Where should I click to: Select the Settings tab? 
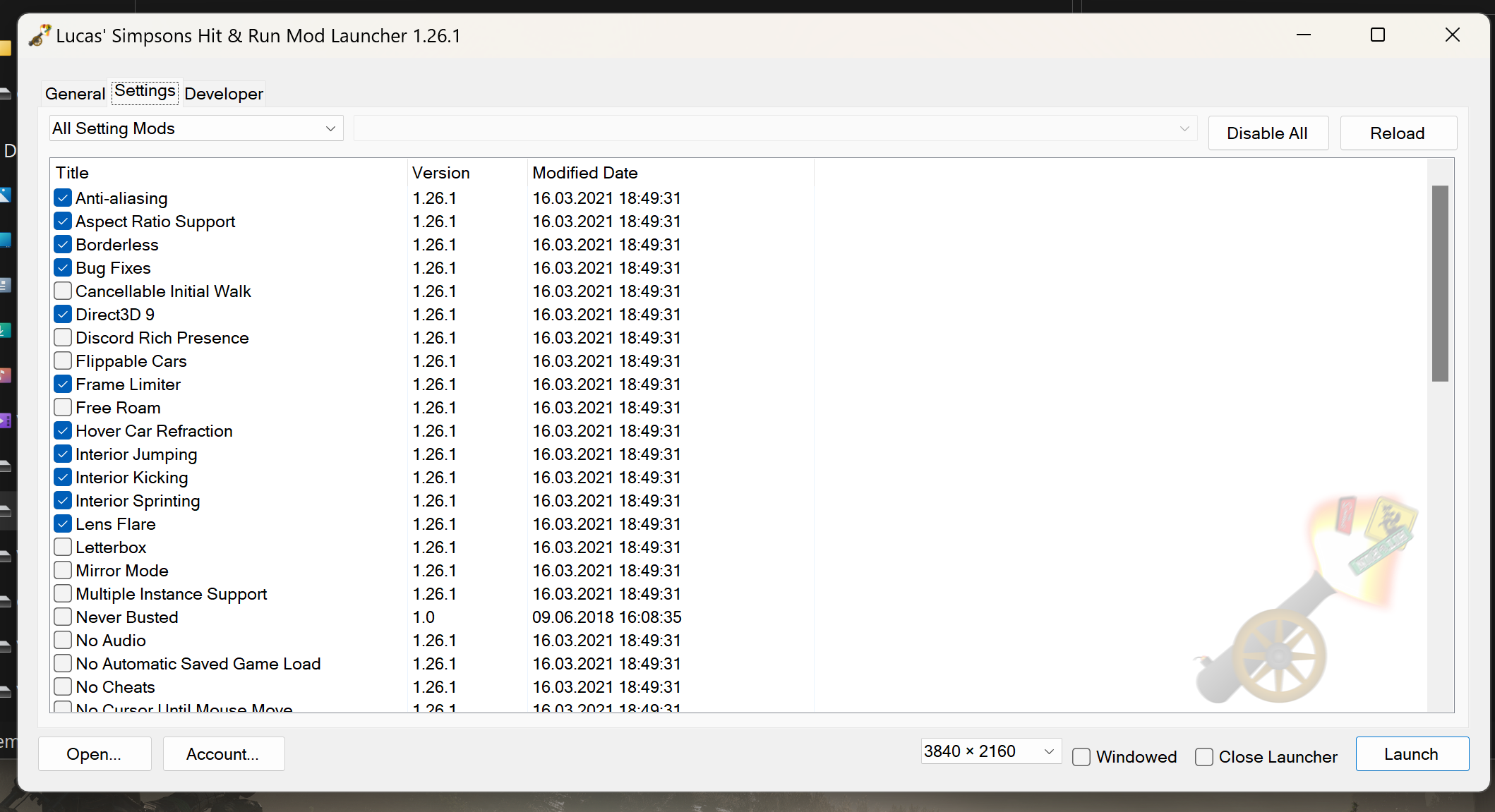point(145,91)
